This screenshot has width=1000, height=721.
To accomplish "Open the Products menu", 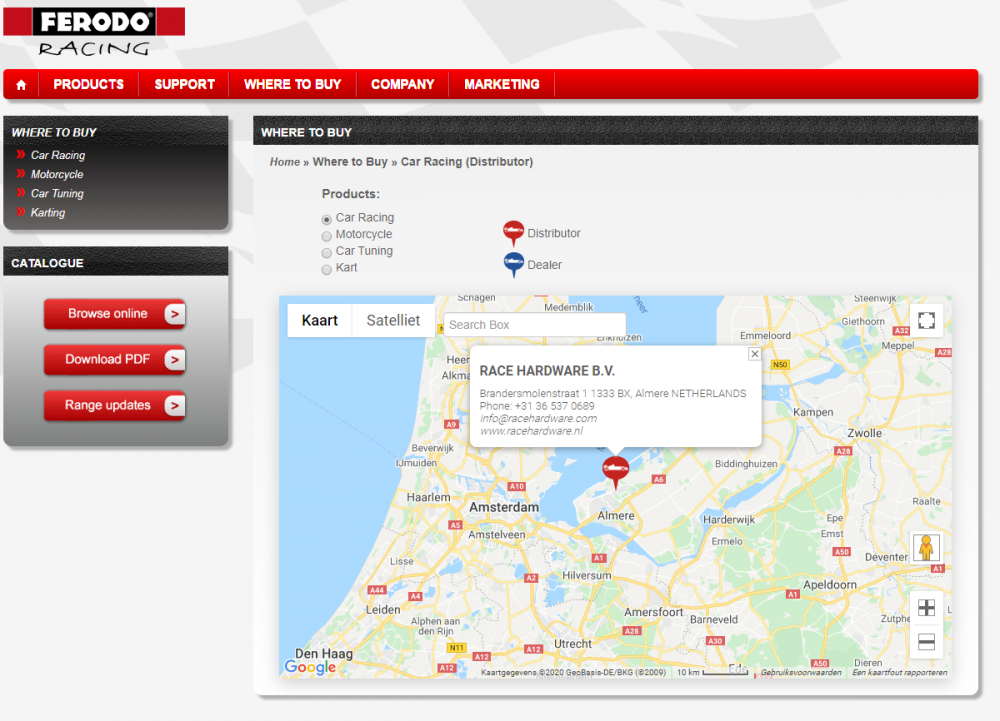I will click(x=89, y=84).
